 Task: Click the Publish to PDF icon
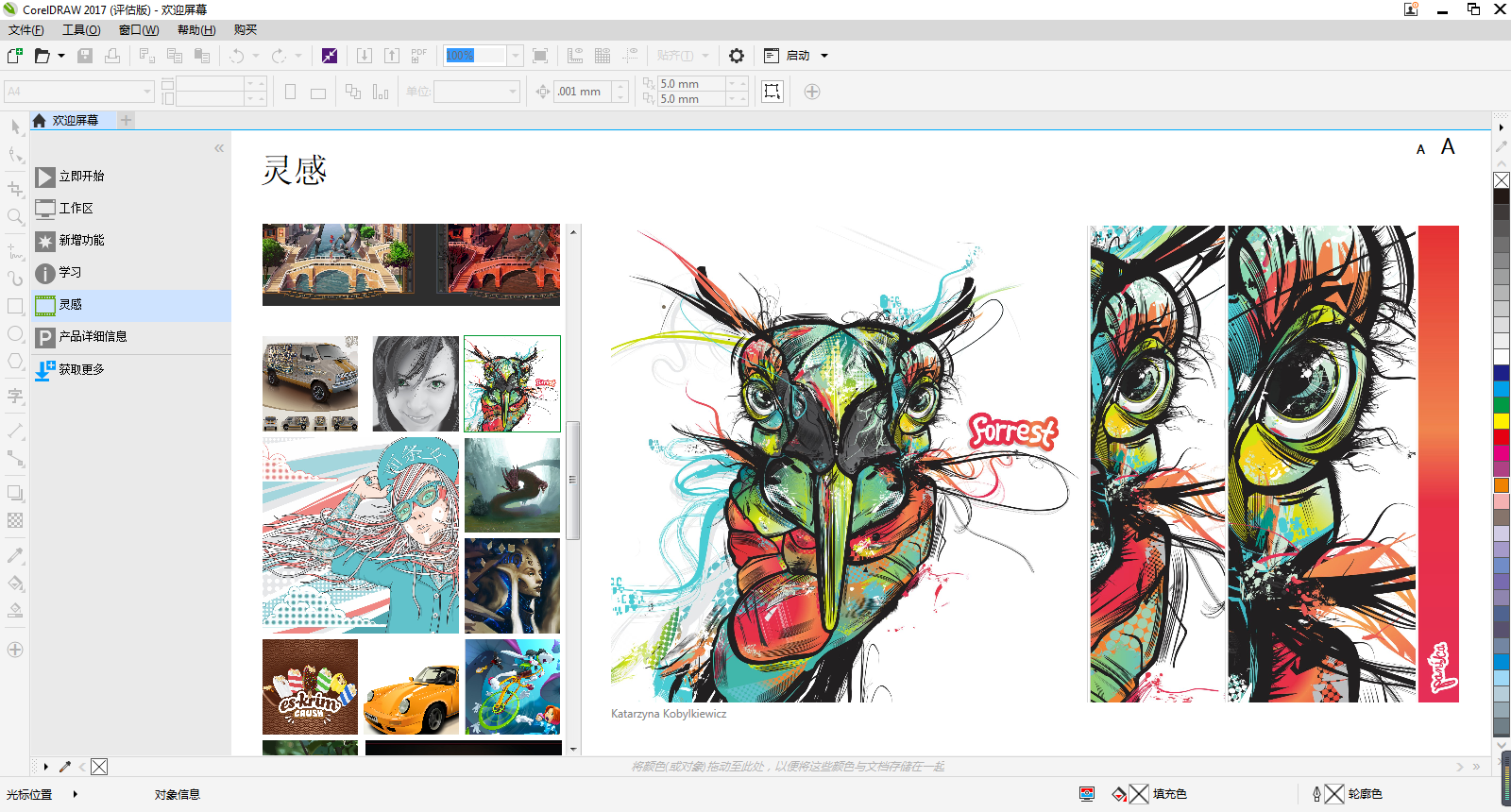point(419,56)
